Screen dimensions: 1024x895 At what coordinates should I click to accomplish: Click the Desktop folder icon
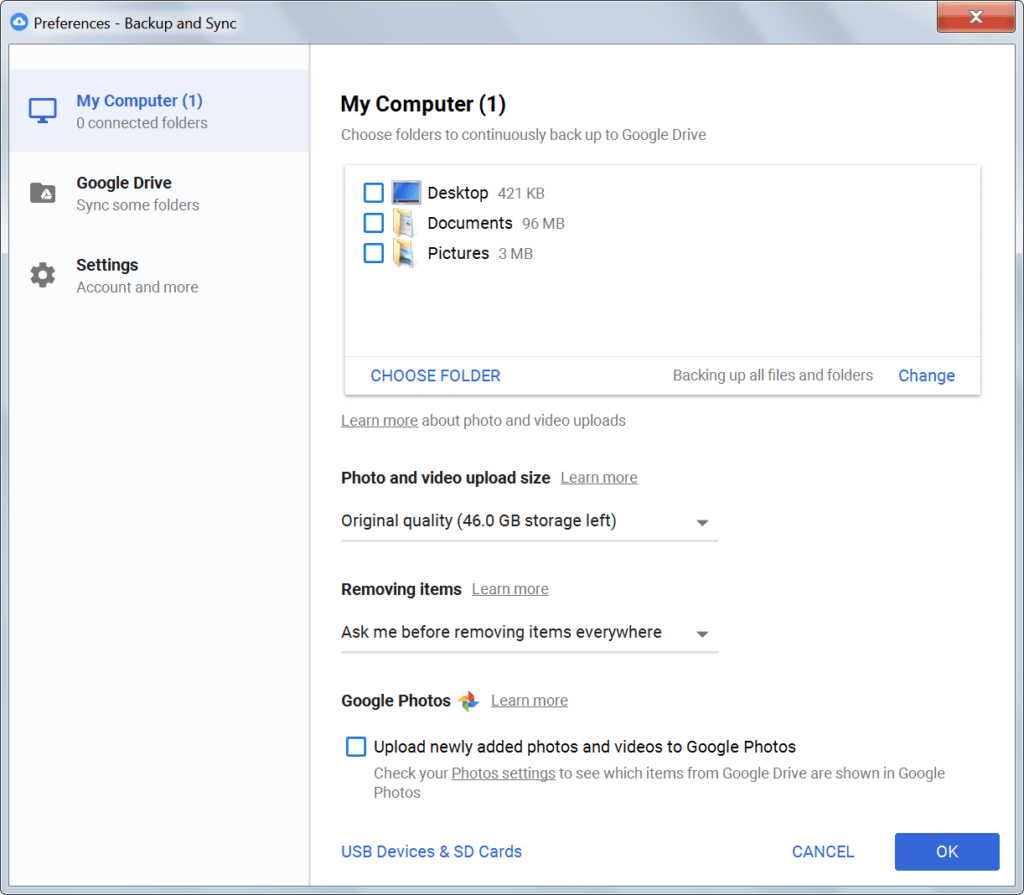coord(406,193)
